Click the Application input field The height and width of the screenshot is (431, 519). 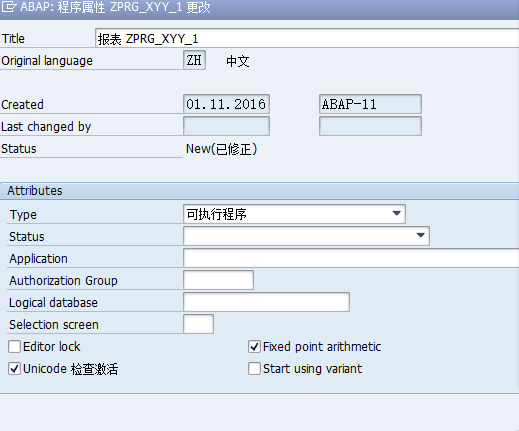351,258
